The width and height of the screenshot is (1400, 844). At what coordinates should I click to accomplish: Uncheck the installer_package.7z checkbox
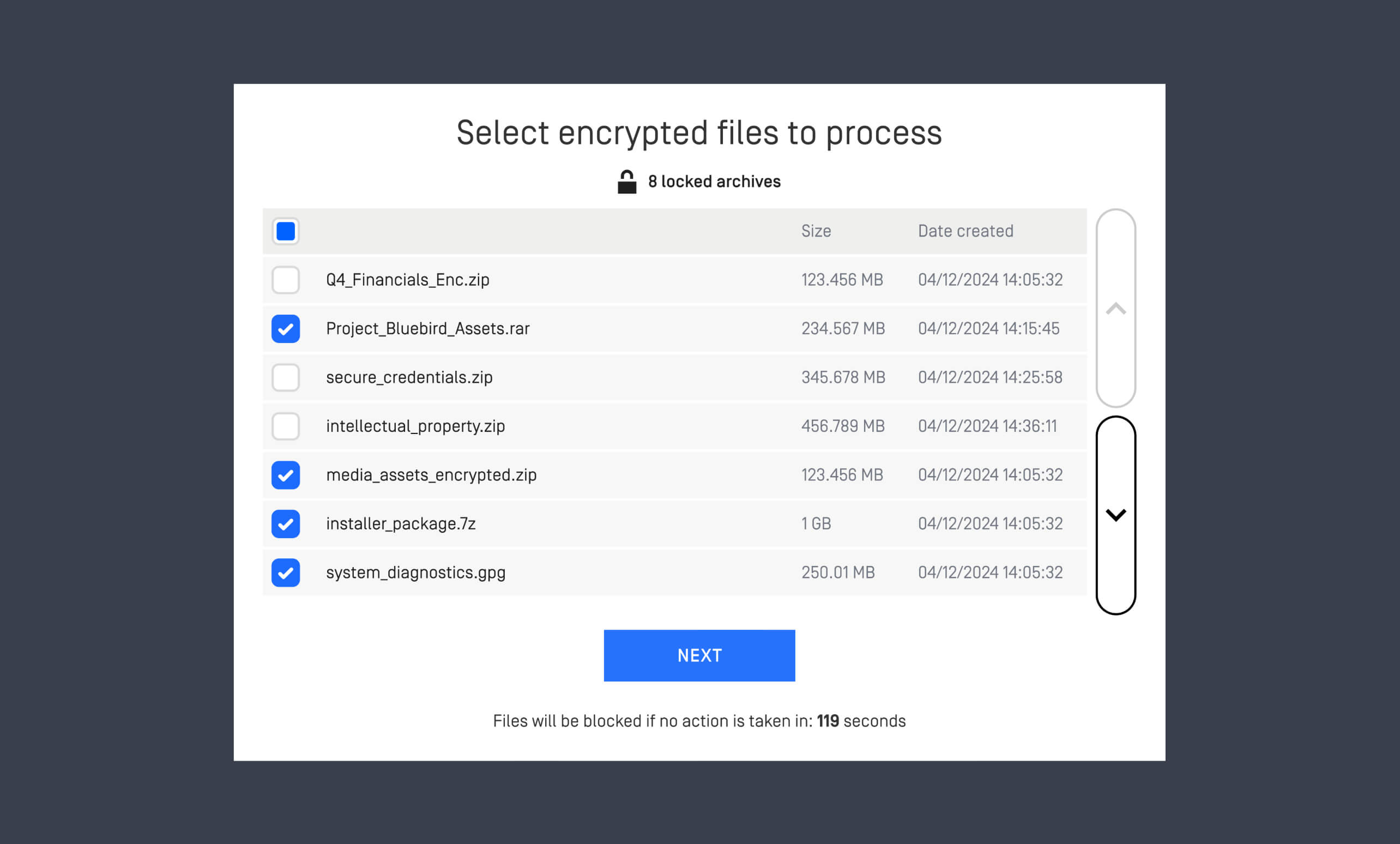pyautogui.click(x=285, y=524)
